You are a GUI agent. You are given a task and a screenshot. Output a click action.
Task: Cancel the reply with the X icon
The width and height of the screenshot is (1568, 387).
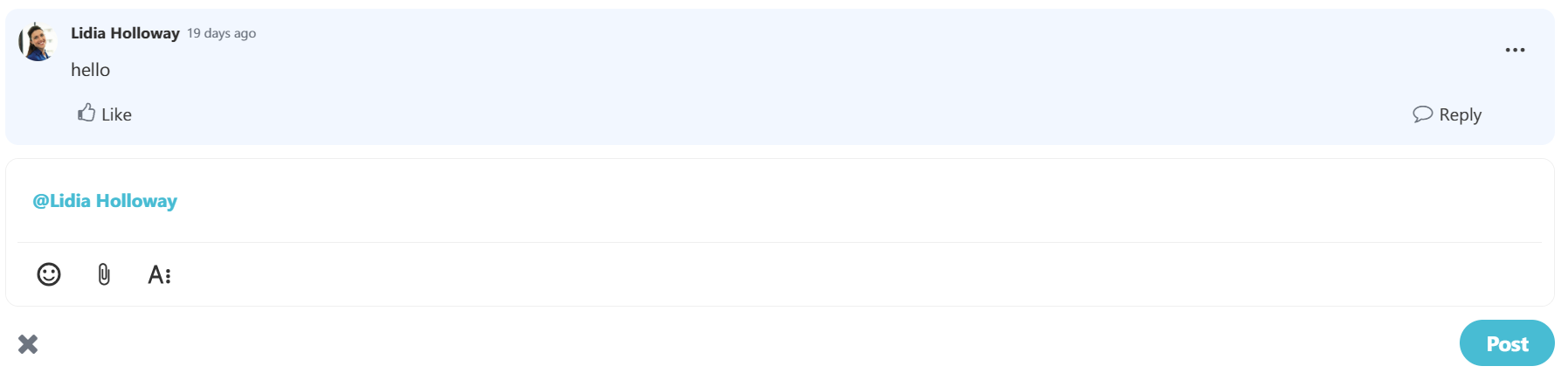click(28, 344)
